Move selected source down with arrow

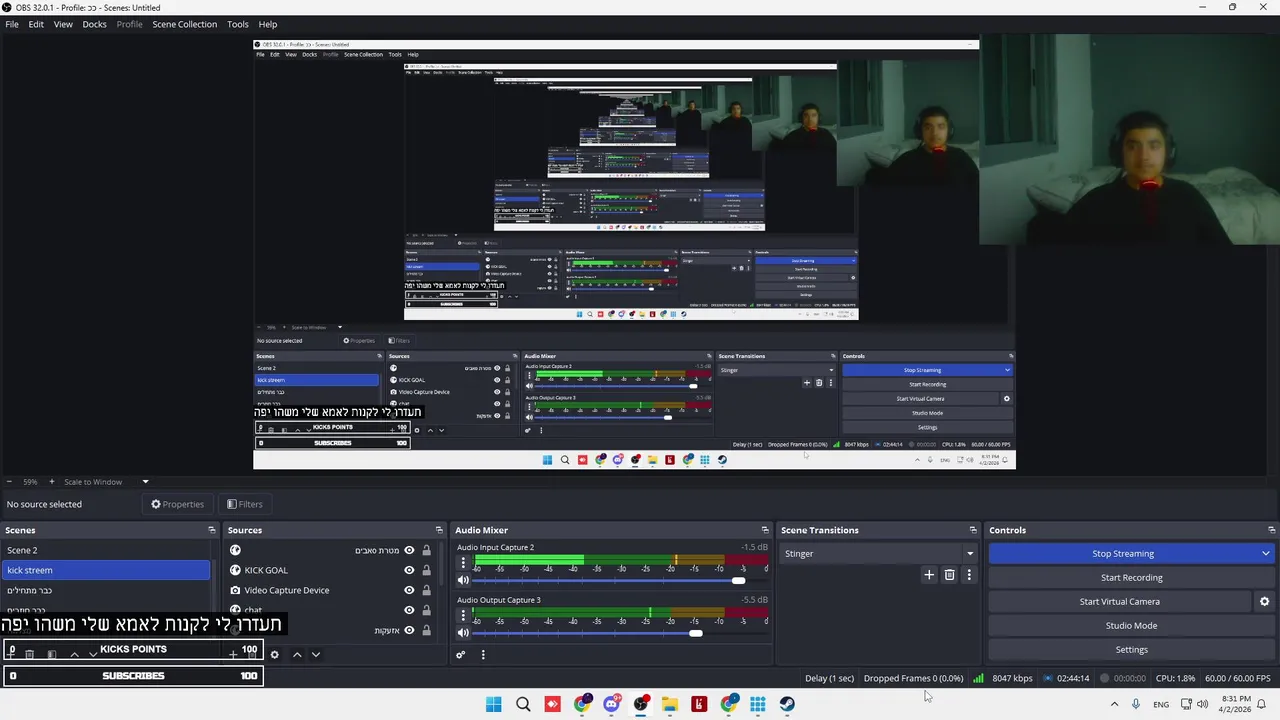point(316,655)
